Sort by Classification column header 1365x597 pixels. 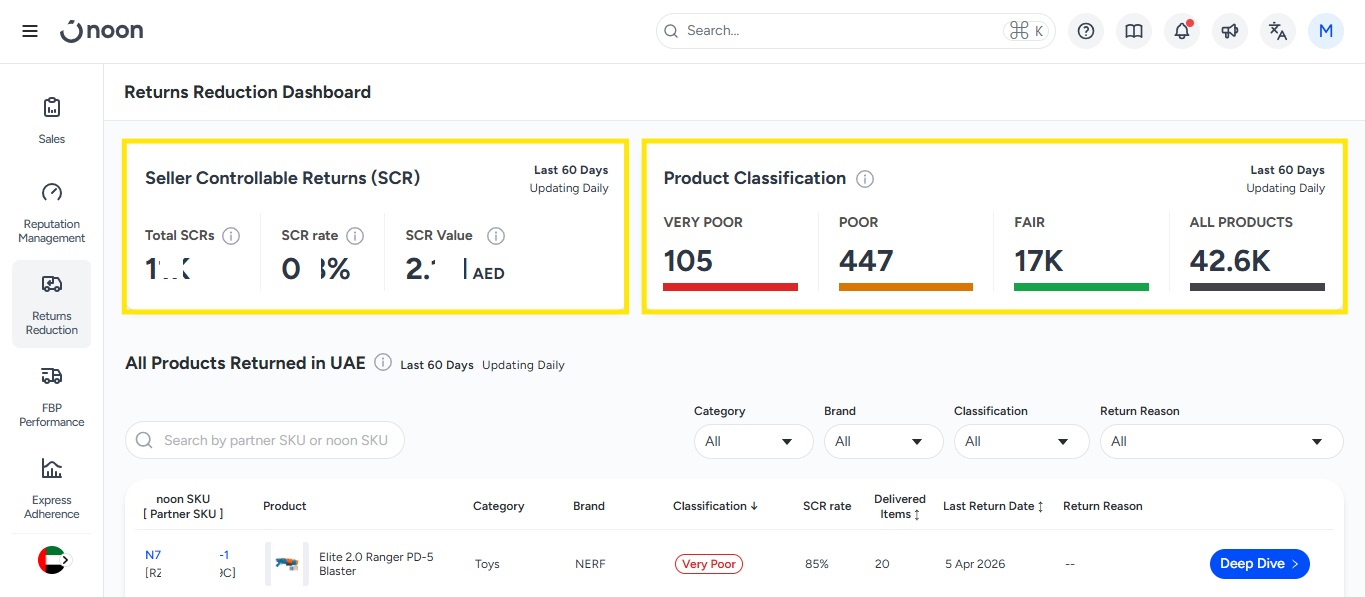click(715, 506)
